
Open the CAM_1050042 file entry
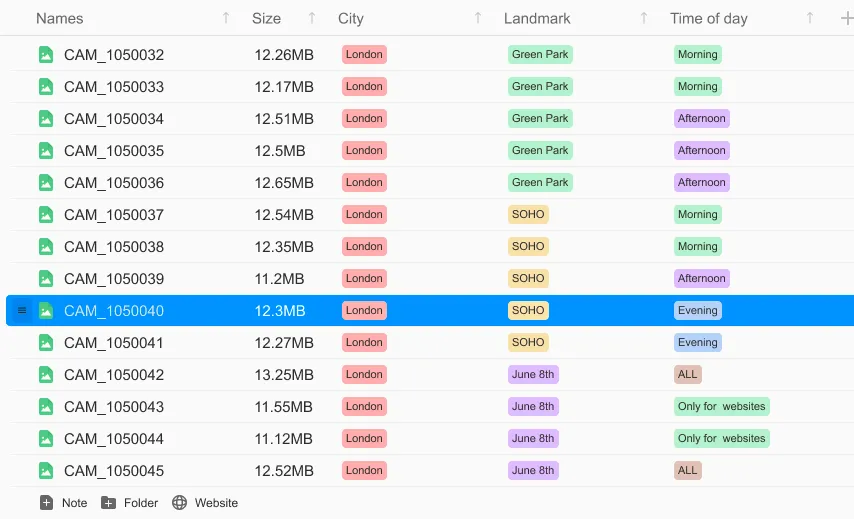click(x=113, y=375)
